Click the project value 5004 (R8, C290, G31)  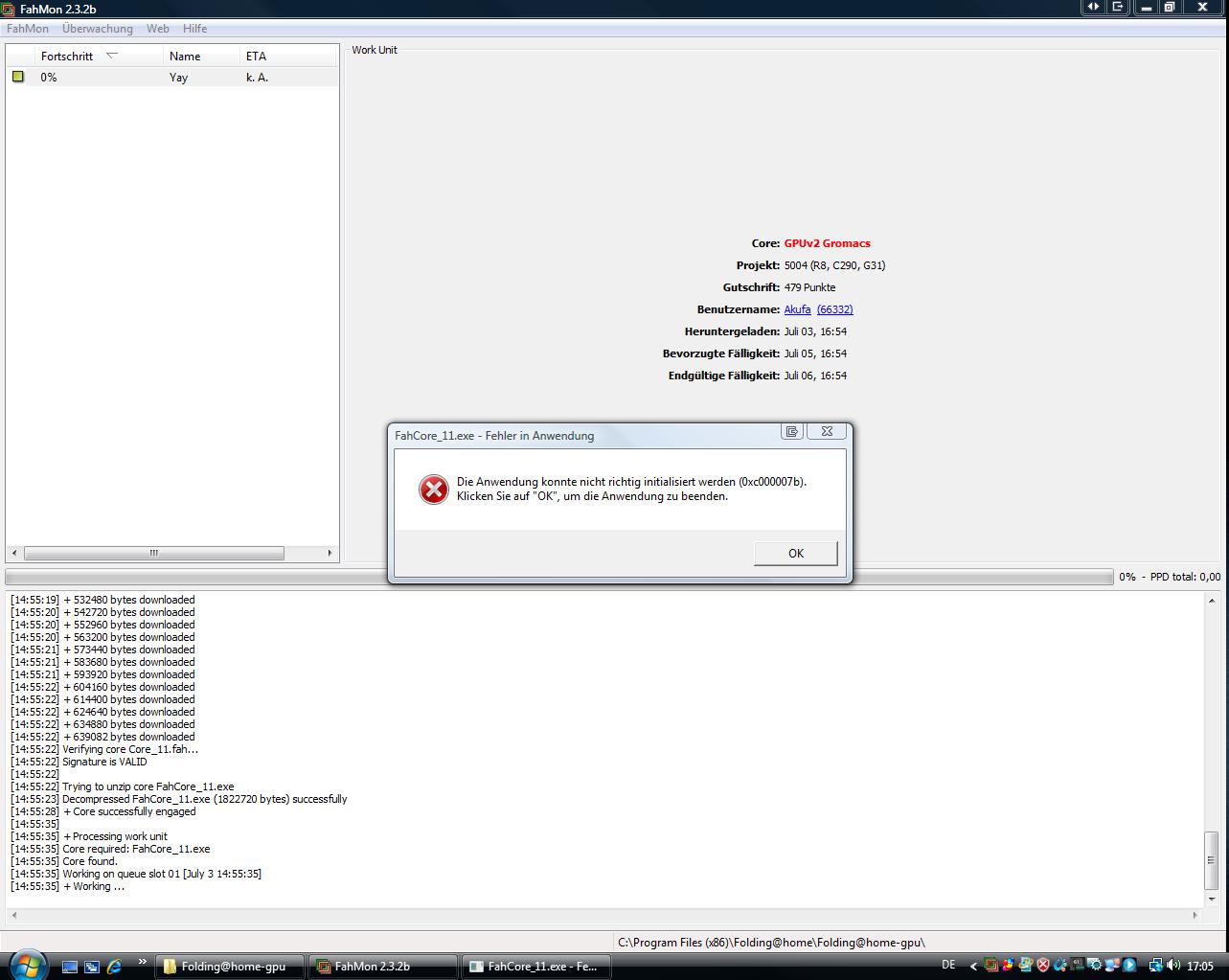[834, 265]
